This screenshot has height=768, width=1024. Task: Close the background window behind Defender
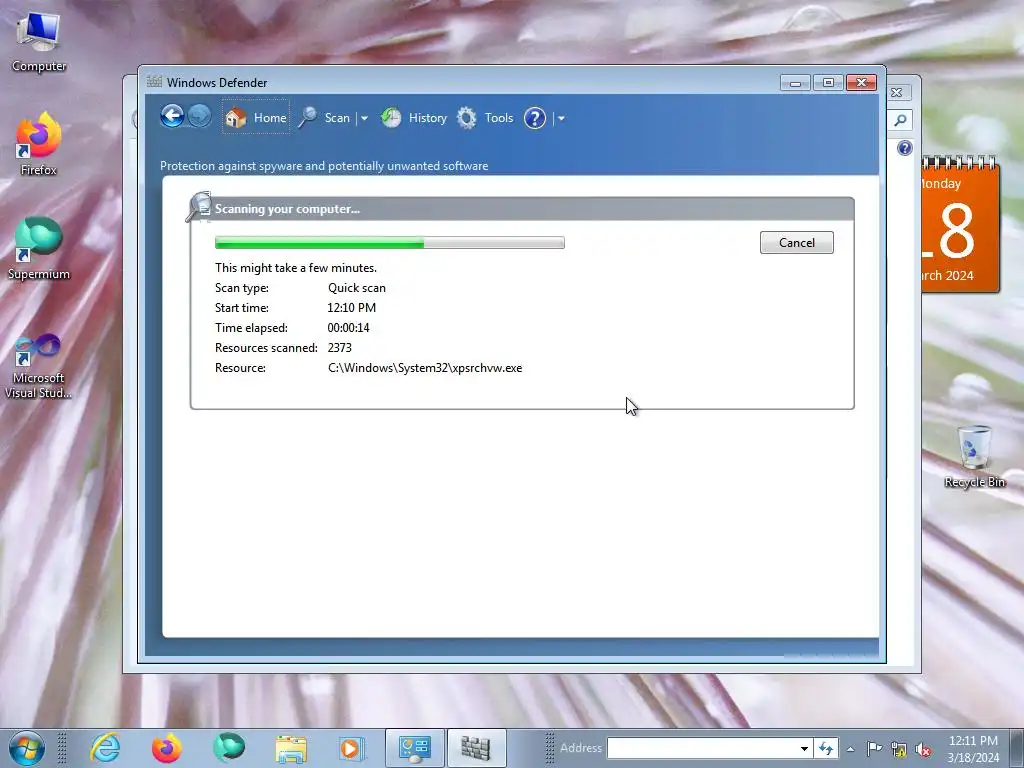(897, 93)
